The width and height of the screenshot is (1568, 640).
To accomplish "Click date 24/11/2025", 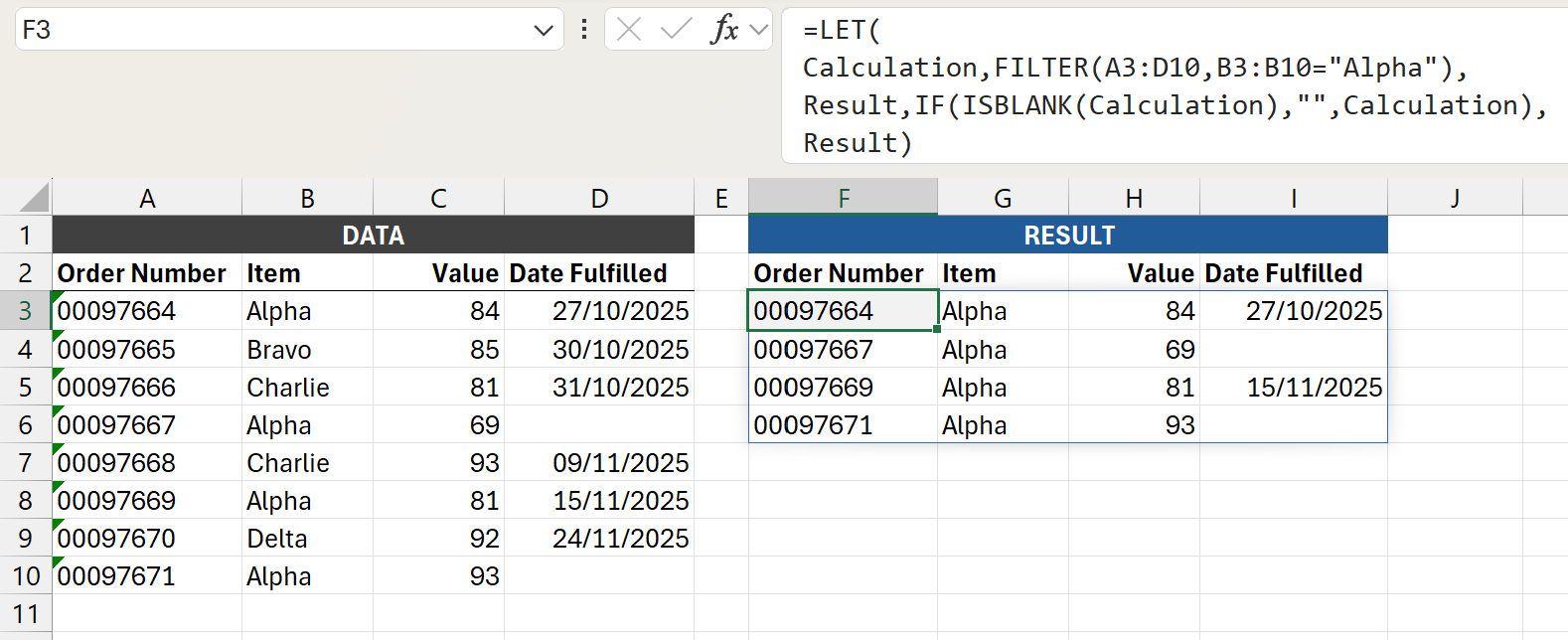I will [x=599, y=538].
